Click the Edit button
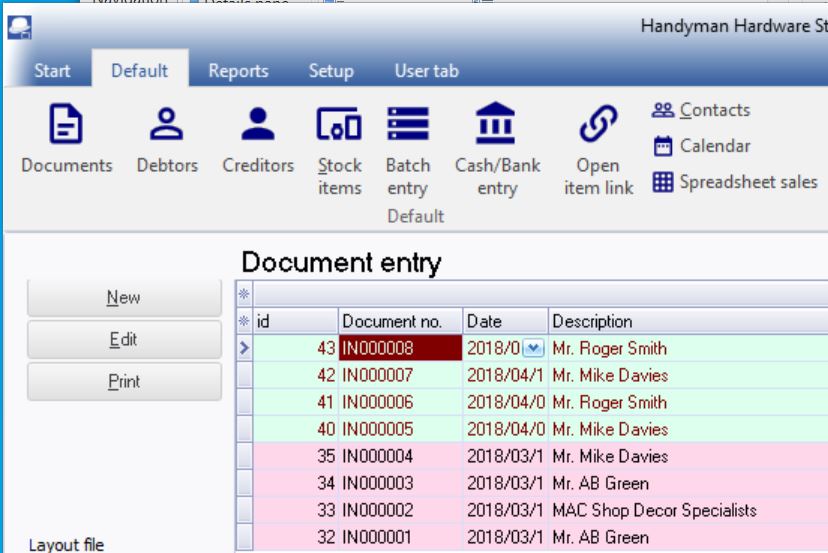The height and width of the screenshot is (553, 828). [124, 340]
